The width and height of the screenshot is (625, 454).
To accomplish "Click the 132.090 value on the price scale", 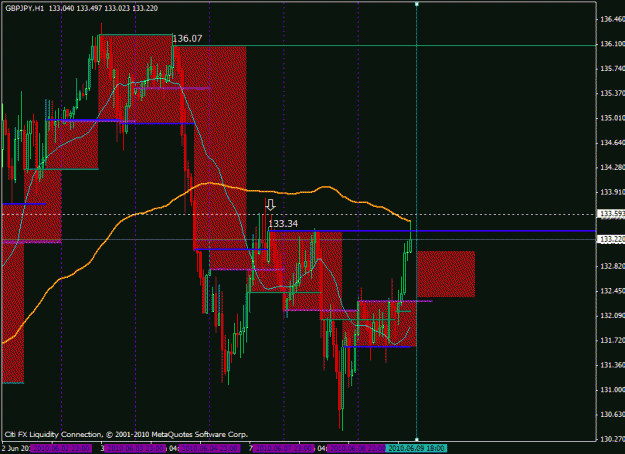I will (x=613, y=316).
